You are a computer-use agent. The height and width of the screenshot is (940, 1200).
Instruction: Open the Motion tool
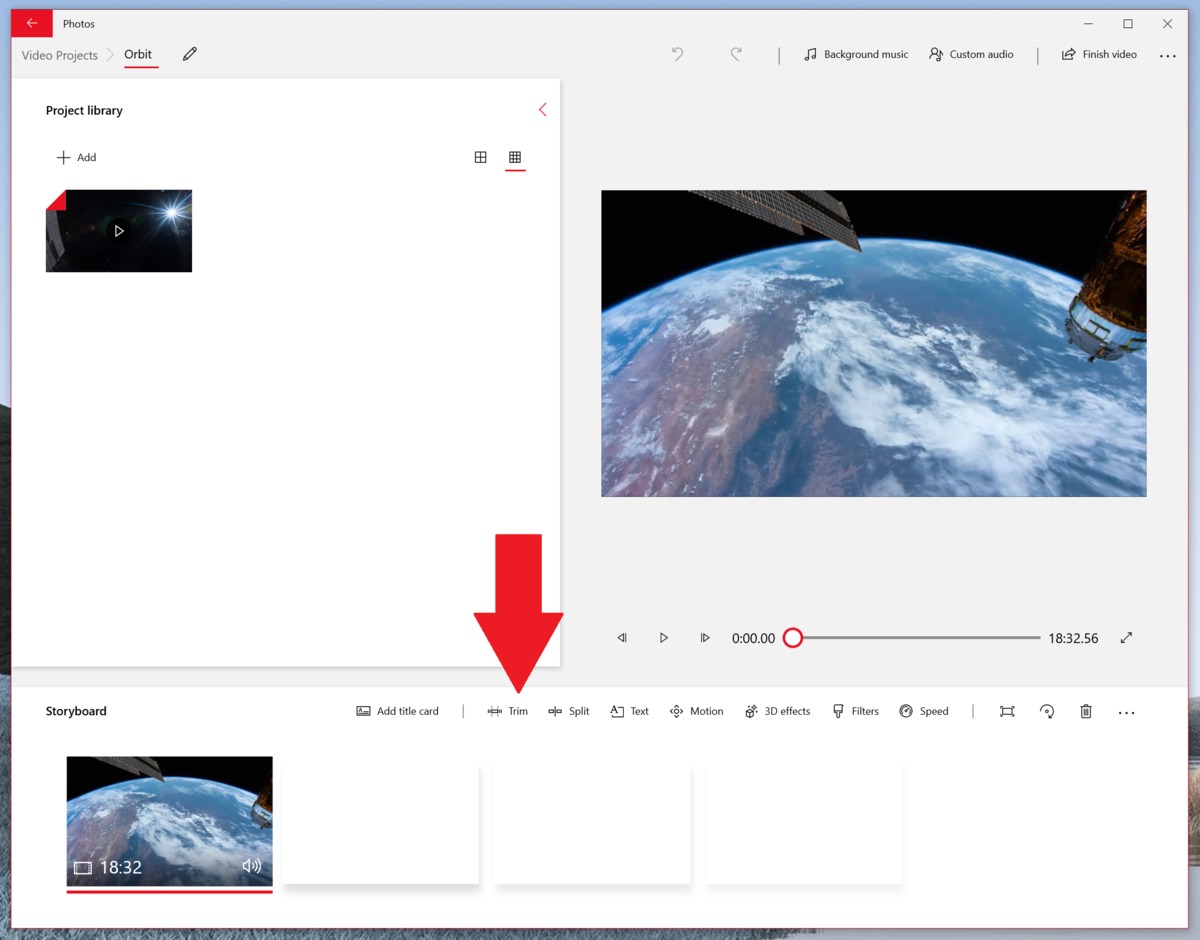[x=696, y=711]
